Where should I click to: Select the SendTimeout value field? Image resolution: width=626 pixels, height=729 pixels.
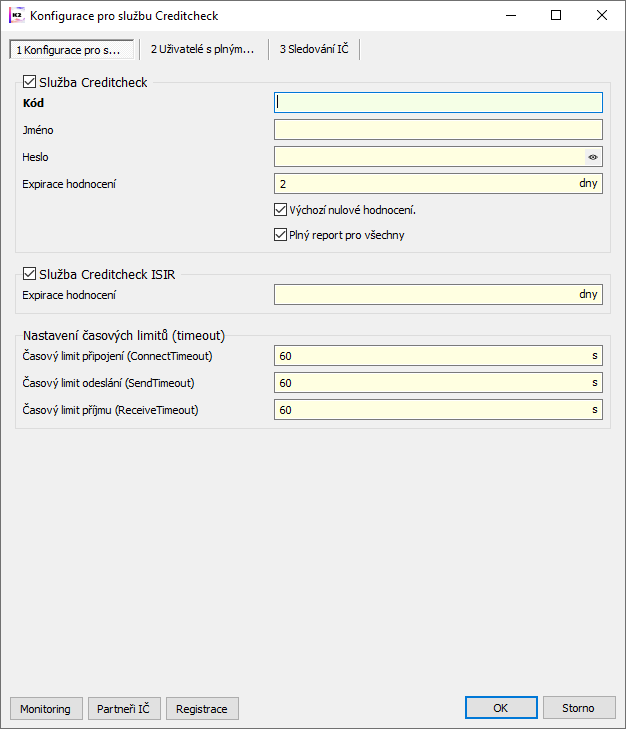(430, 383)
